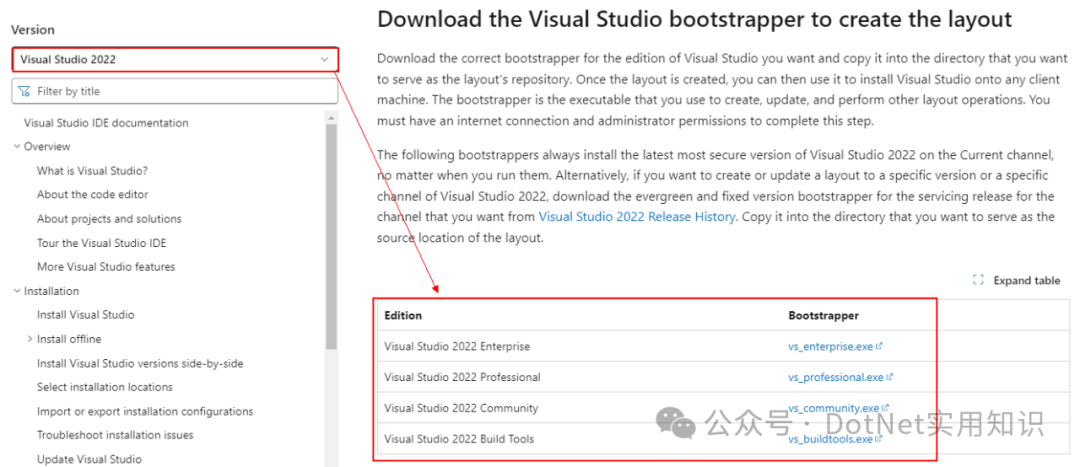Select Visual Studio 2022 Professional cell
The image size is (1080, 467).
tap(462, 377)
